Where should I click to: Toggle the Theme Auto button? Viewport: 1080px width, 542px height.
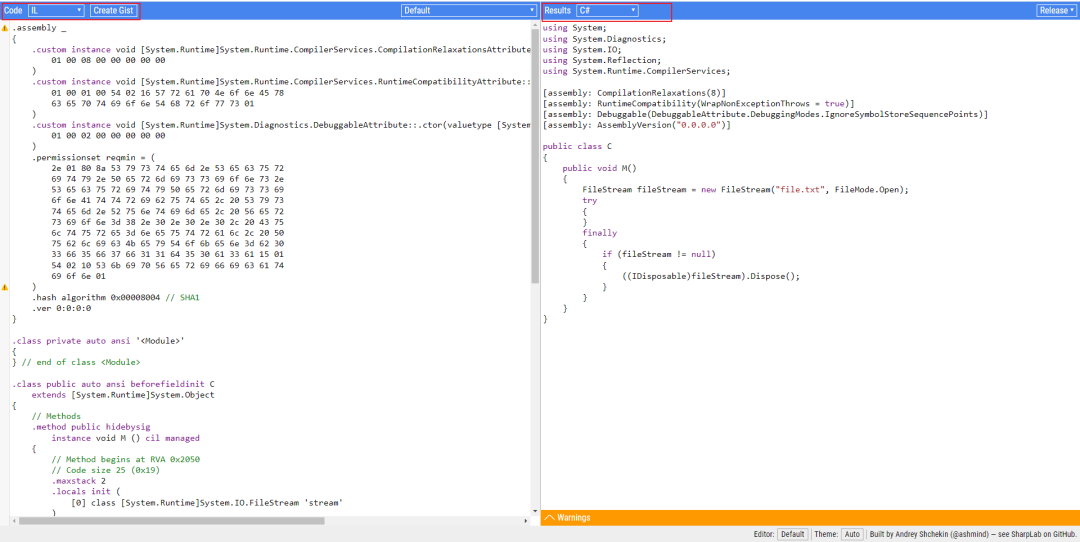click(852, 534)
